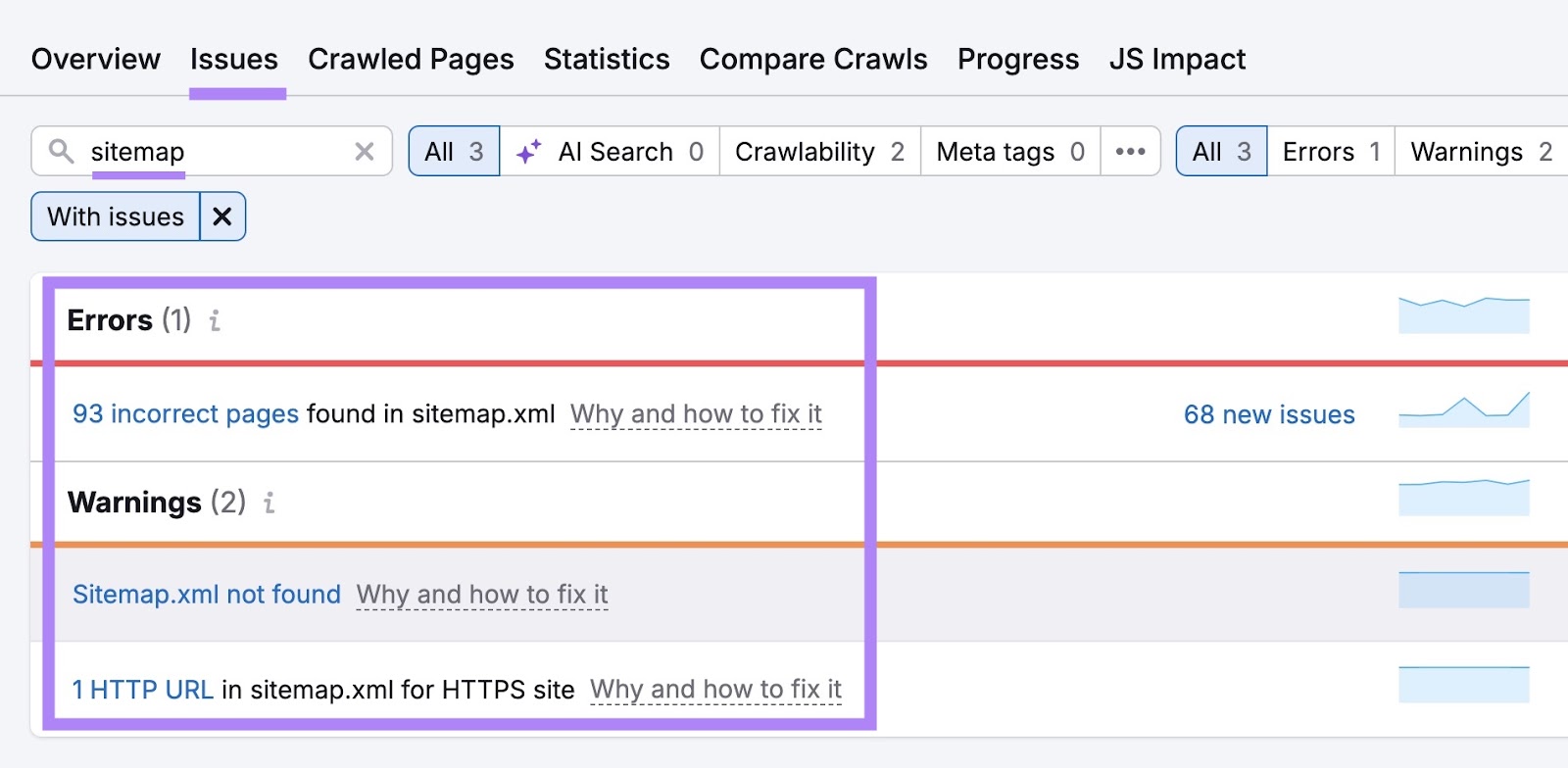The height and width of the screenshot is (768, 1568).
Task: Clear the sitemap search field
Action: [x=364, y=152]
